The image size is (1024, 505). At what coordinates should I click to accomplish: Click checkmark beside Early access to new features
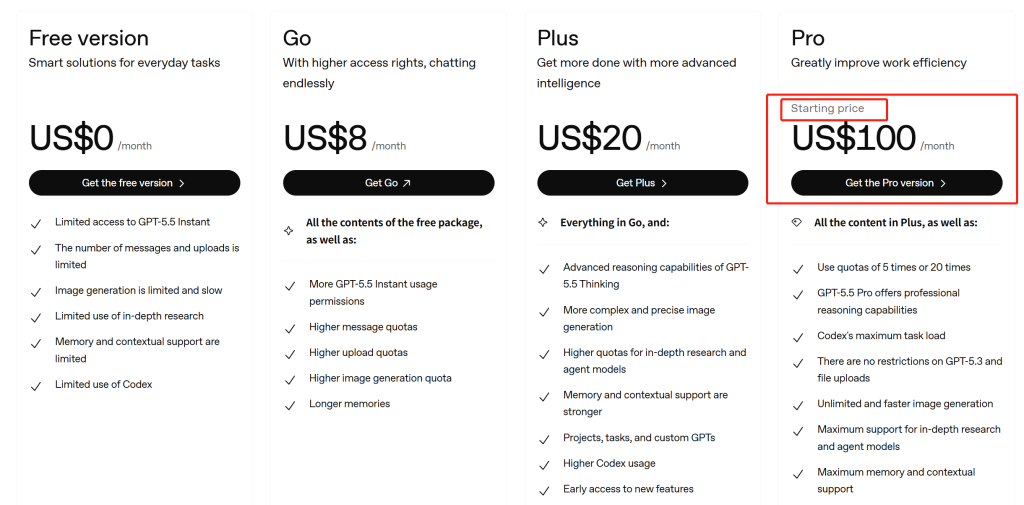coord(544,491)
